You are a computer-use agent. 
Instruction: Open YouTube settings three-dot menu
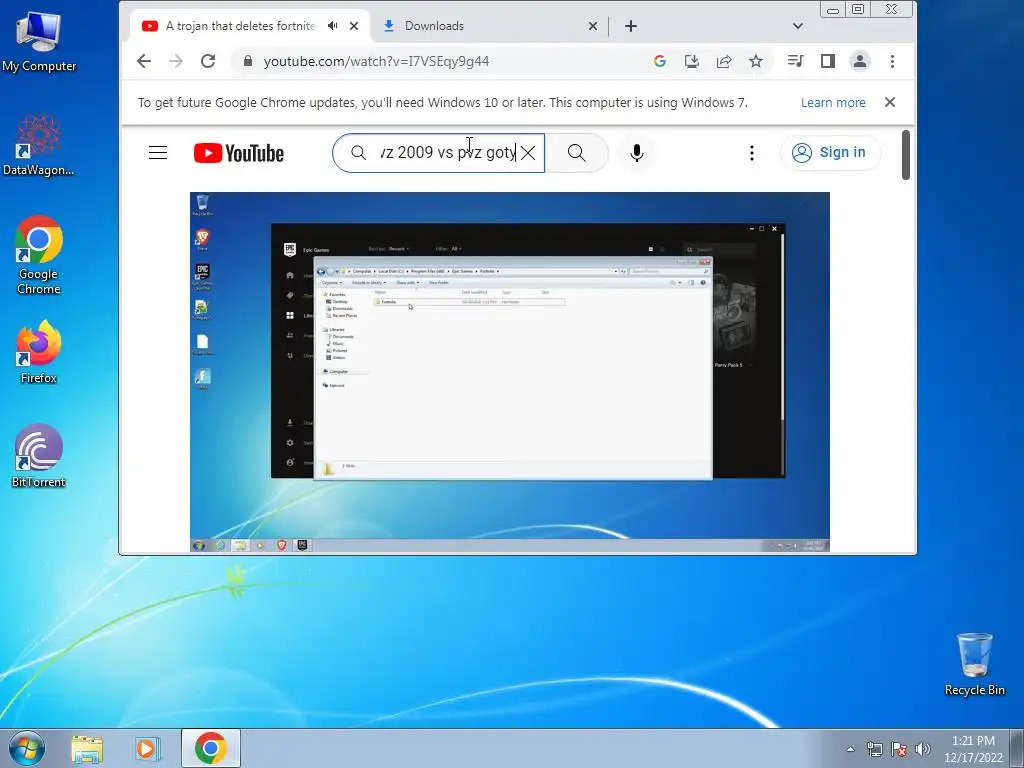coord(752,153)
